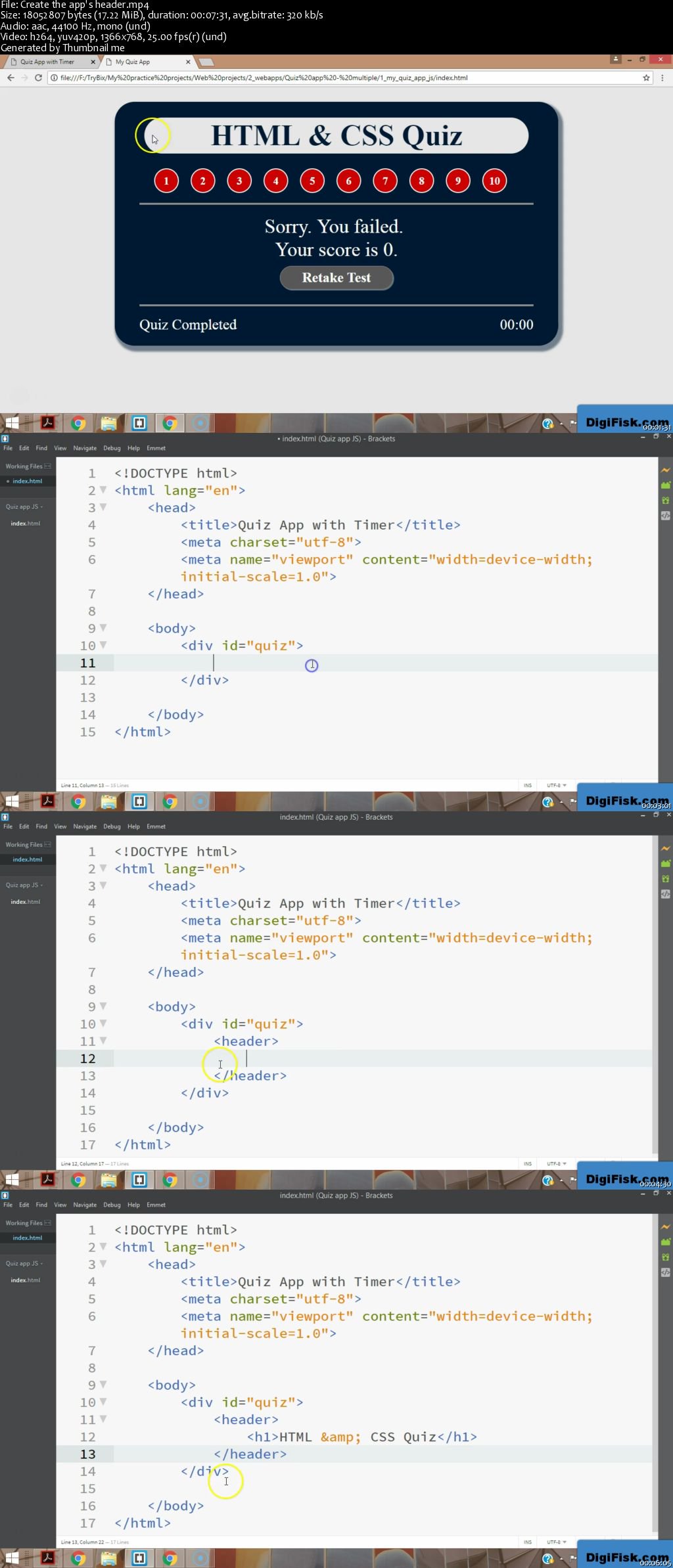Select question circle 7 in the quiz

click(x=385, y=181)
